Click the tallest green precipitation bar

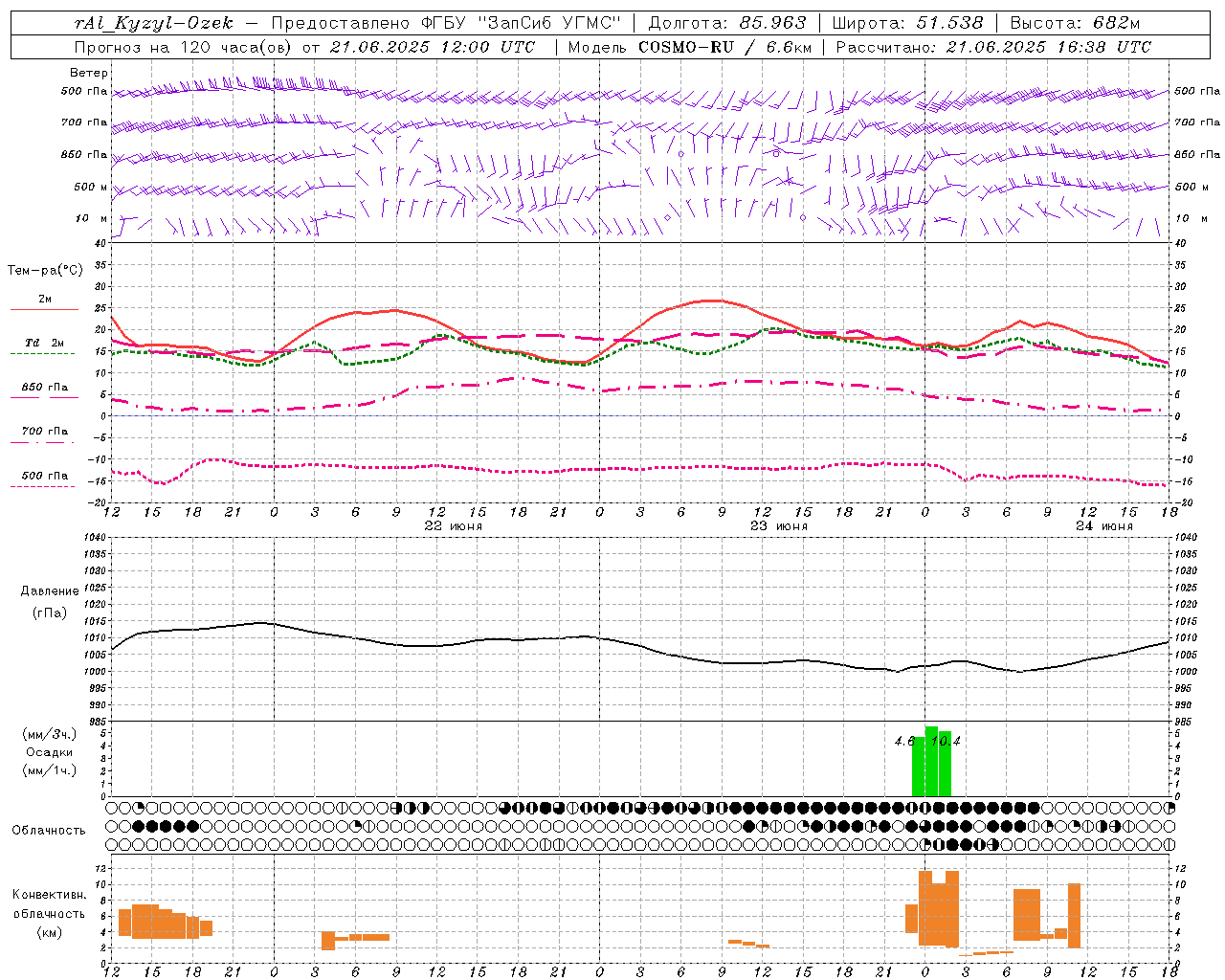pos(931,761)
